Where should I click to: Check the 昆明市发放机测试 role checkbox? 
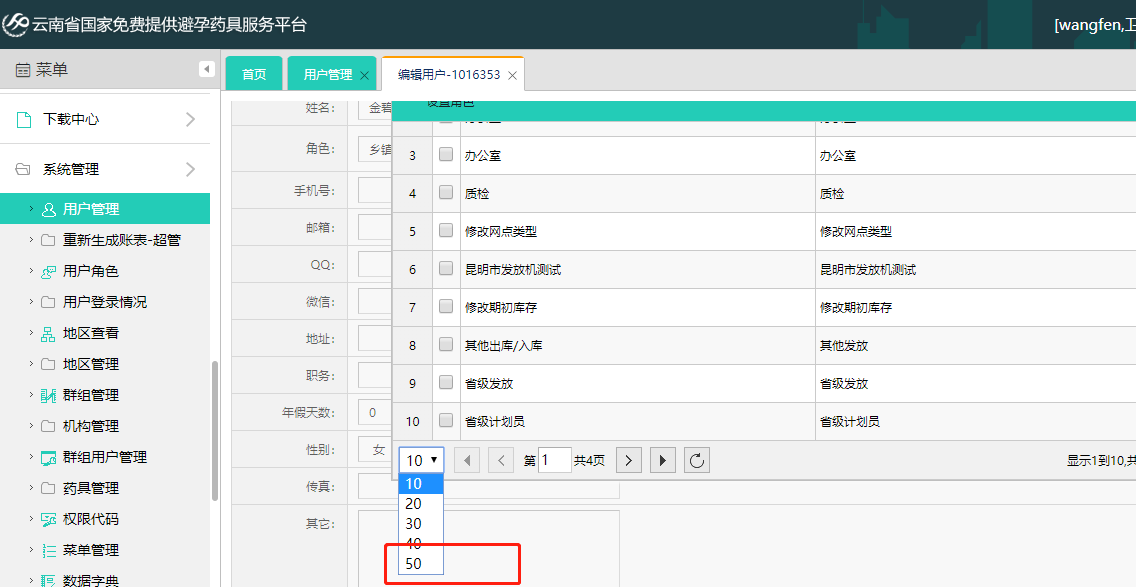[x=446, y=268]
